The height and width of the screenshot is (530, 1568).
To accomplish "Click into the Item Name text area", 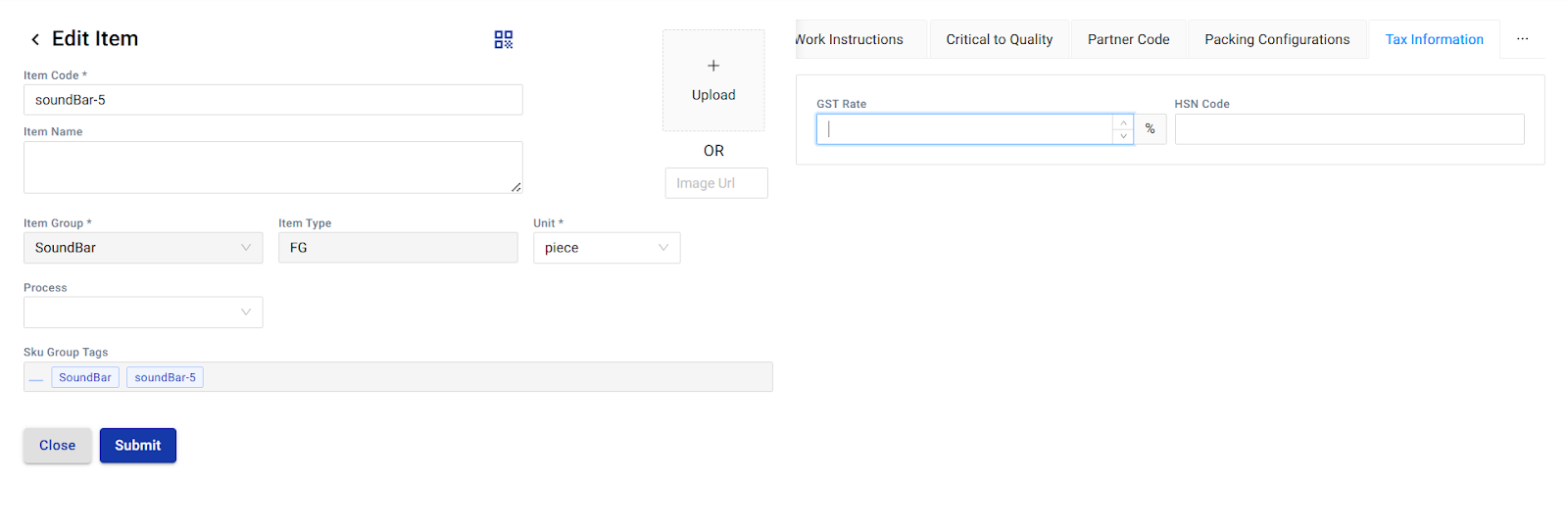I will coord(272,168).
